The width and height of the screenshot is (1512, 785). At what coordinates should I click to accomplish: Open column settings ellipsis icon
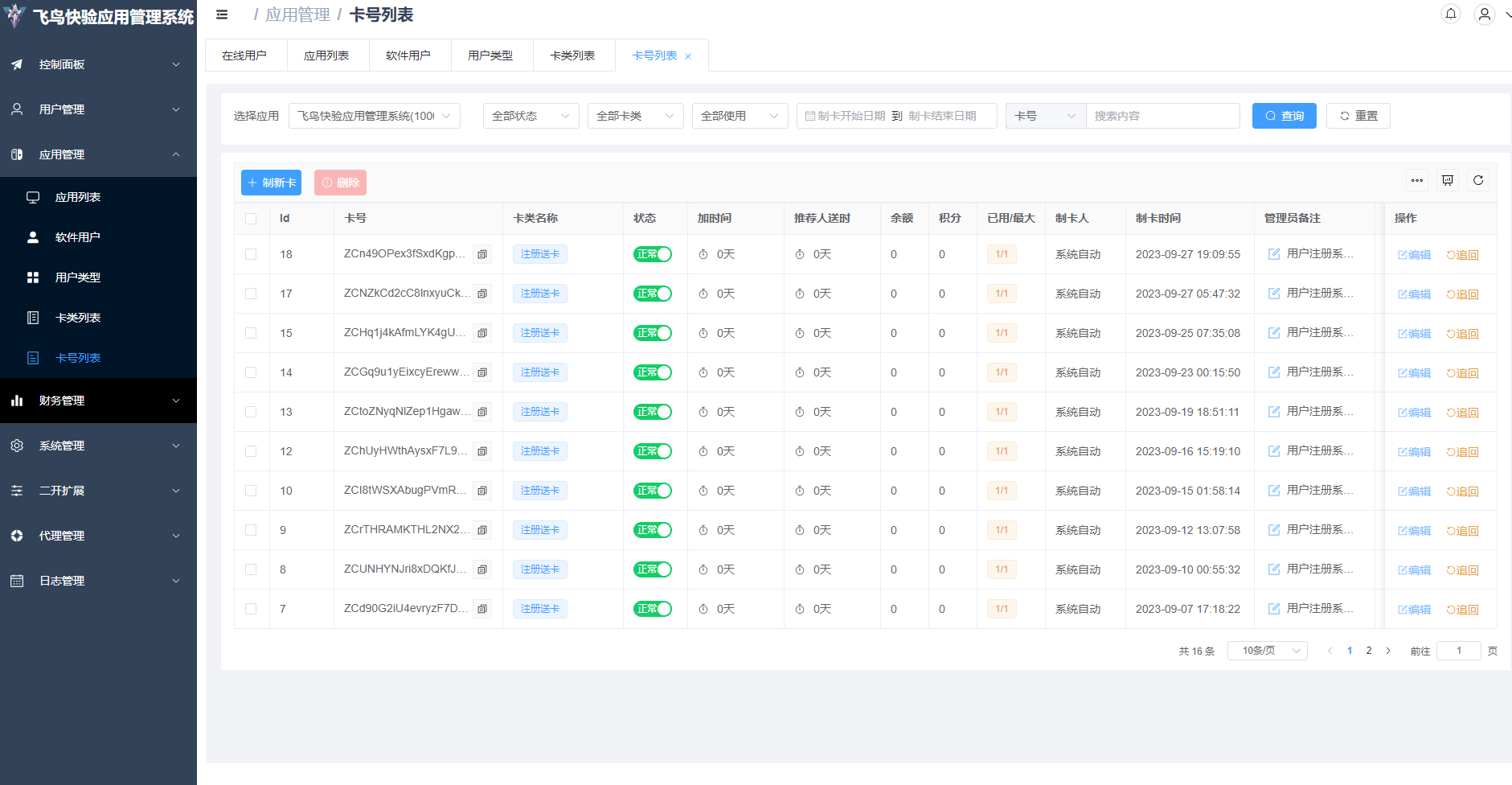pos(1417,180)
